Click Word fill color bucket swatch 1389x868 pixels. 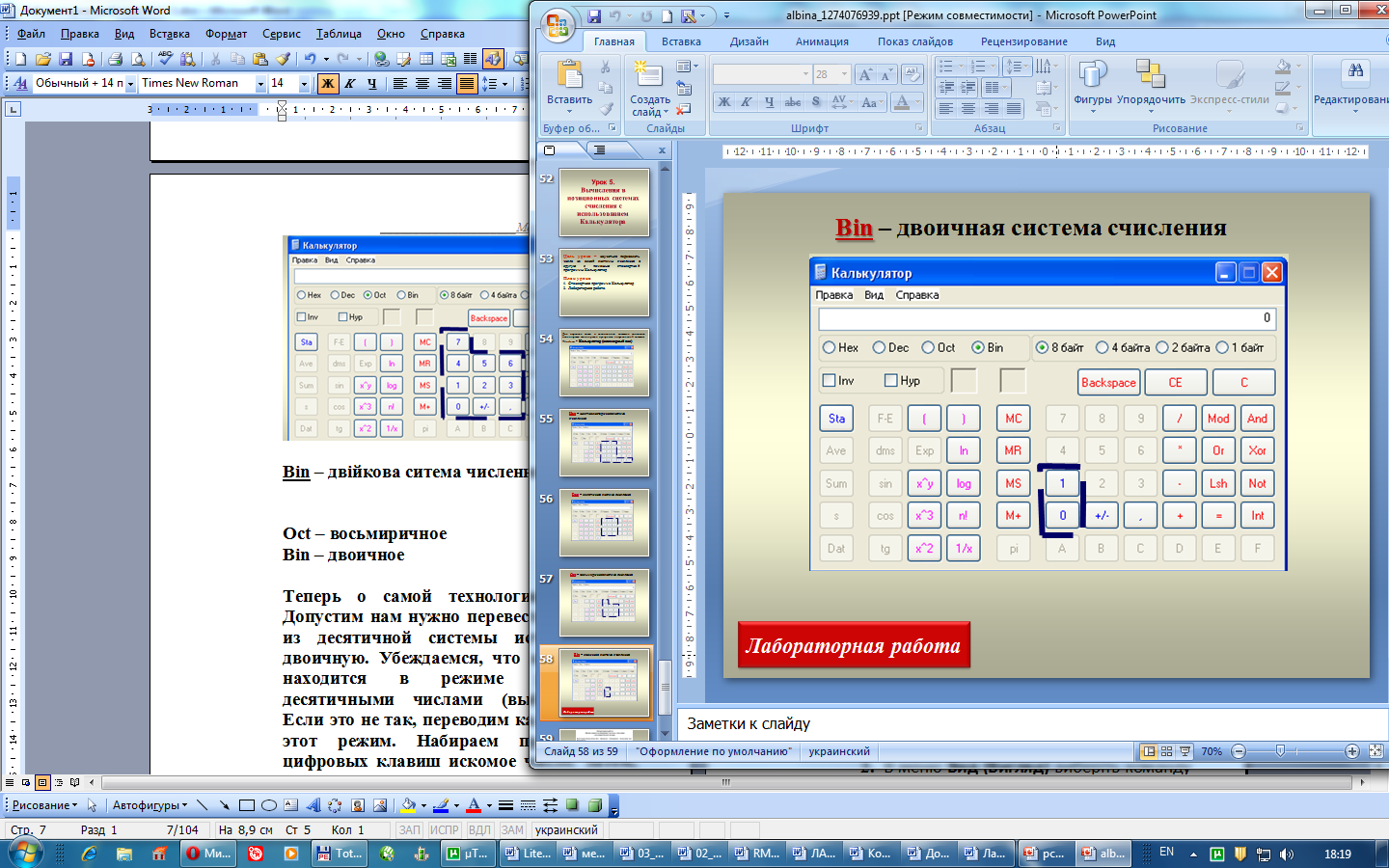tap(408, 805)
